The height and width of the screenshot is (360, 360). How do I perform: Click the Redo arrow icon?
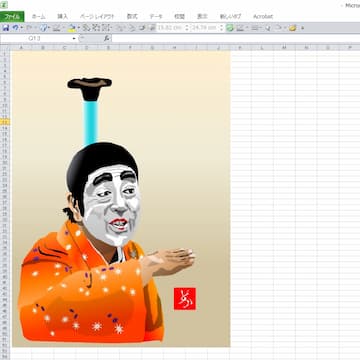coord(29,28)
